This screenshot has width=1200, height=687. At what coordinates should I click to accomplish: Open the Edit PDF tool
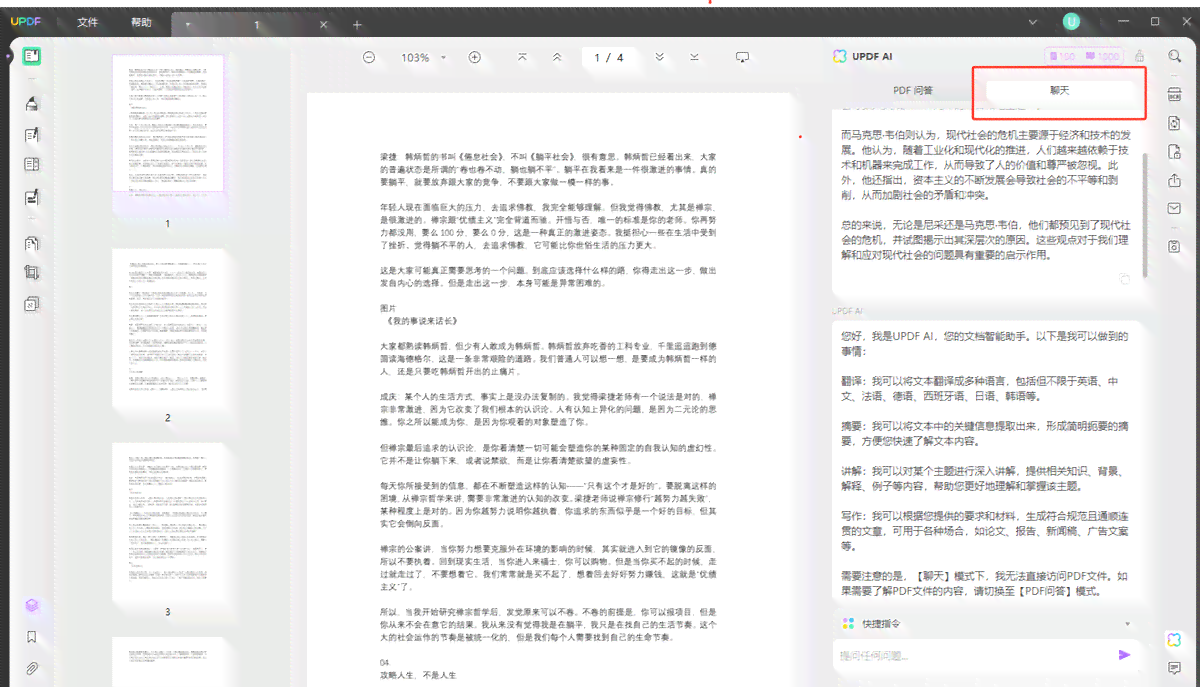[32, 134]
